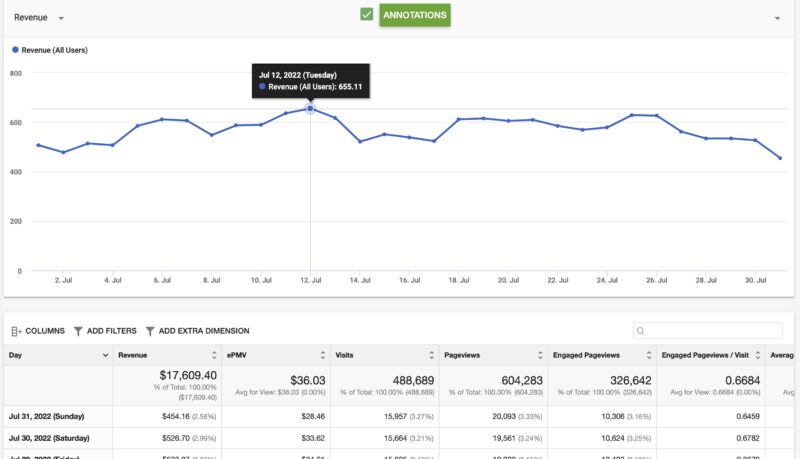This screenshot has height=459, width=800.
Task: Open the Revenue metric dropdown
Action: coord(39,18)
